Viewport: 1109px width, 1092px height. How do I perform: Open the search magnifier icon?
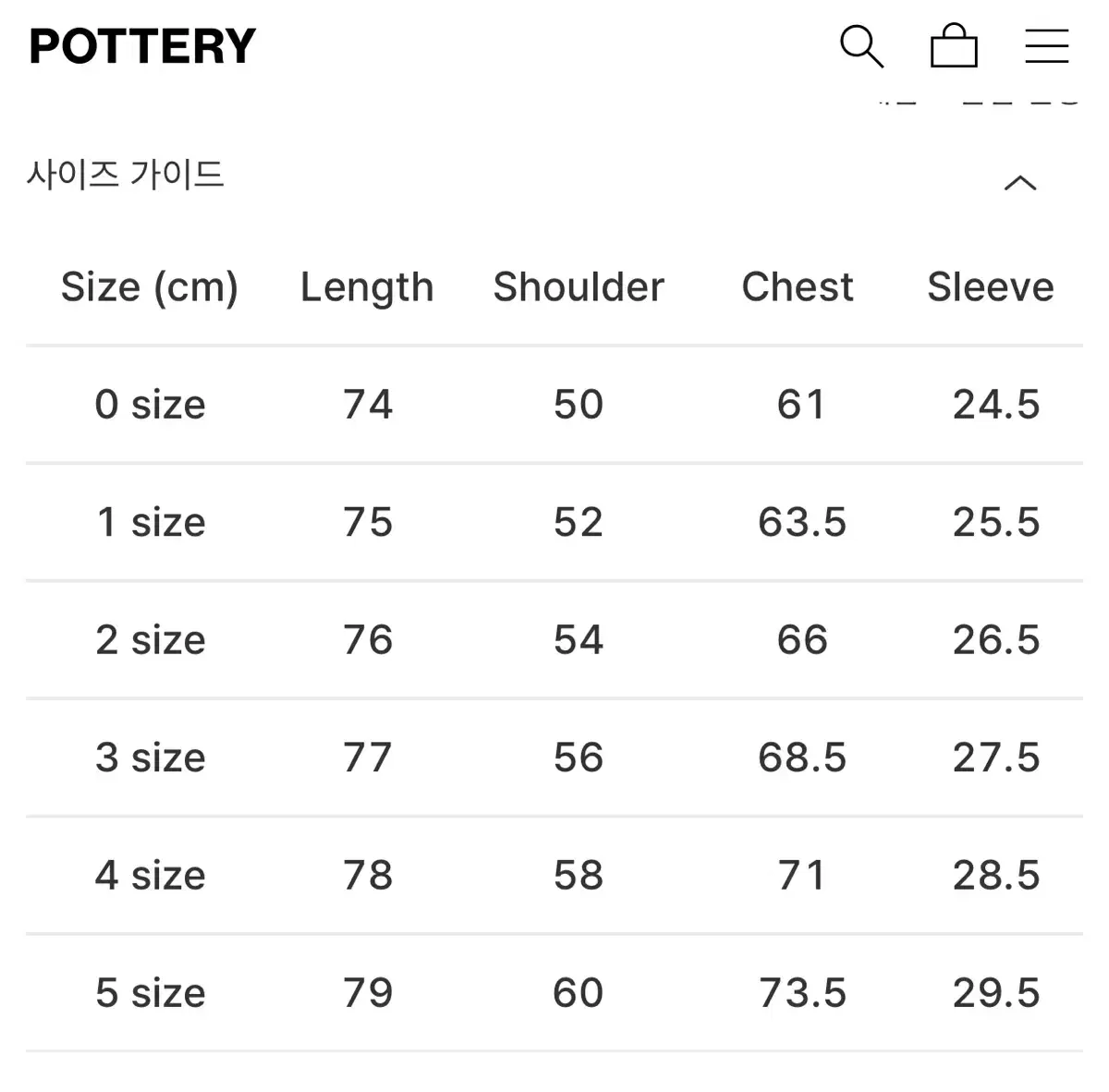point(861,46)
